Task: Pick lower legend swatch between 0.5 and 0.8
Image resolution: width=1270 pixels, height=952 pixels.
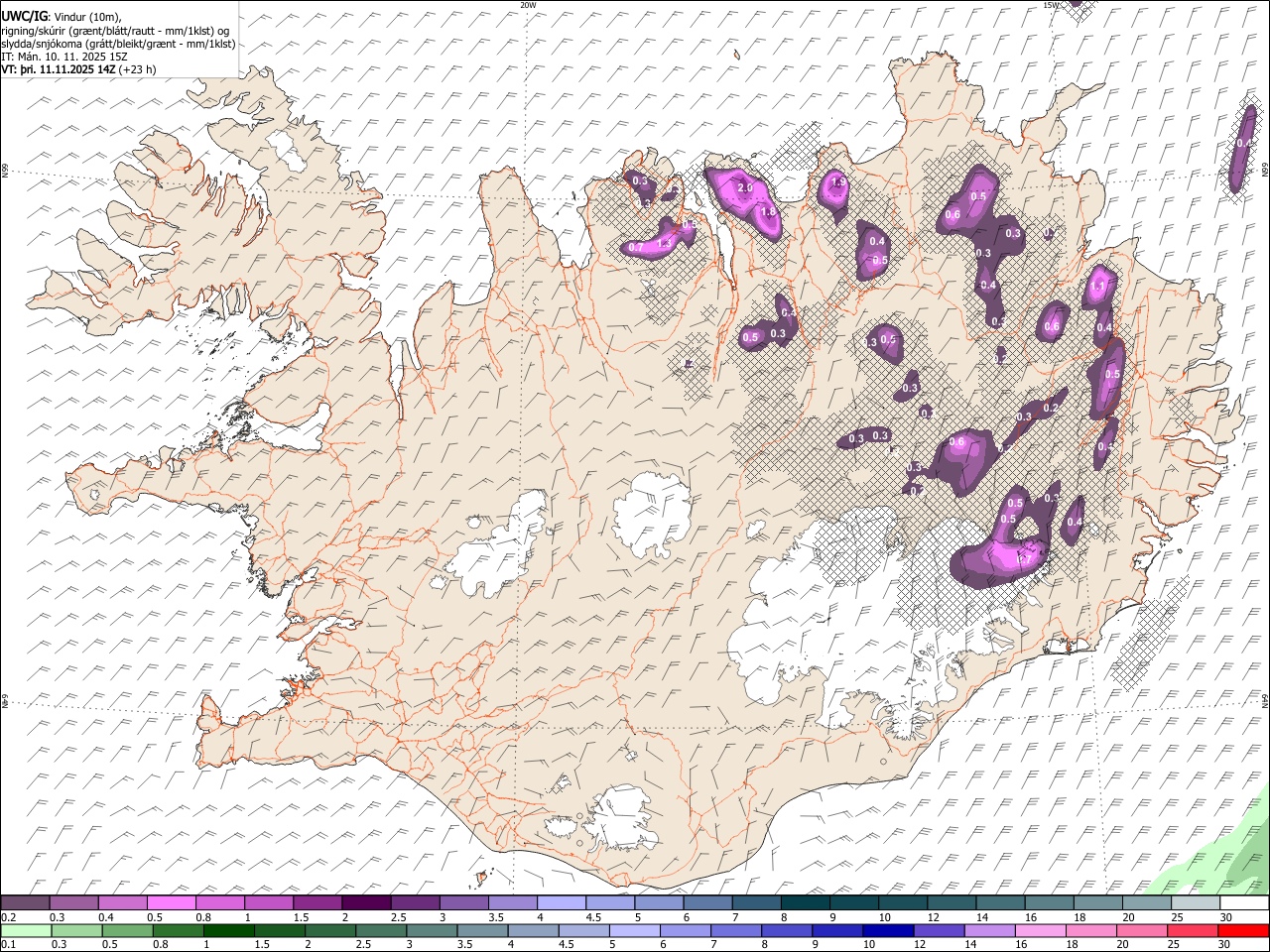Action: pos(127,930)
